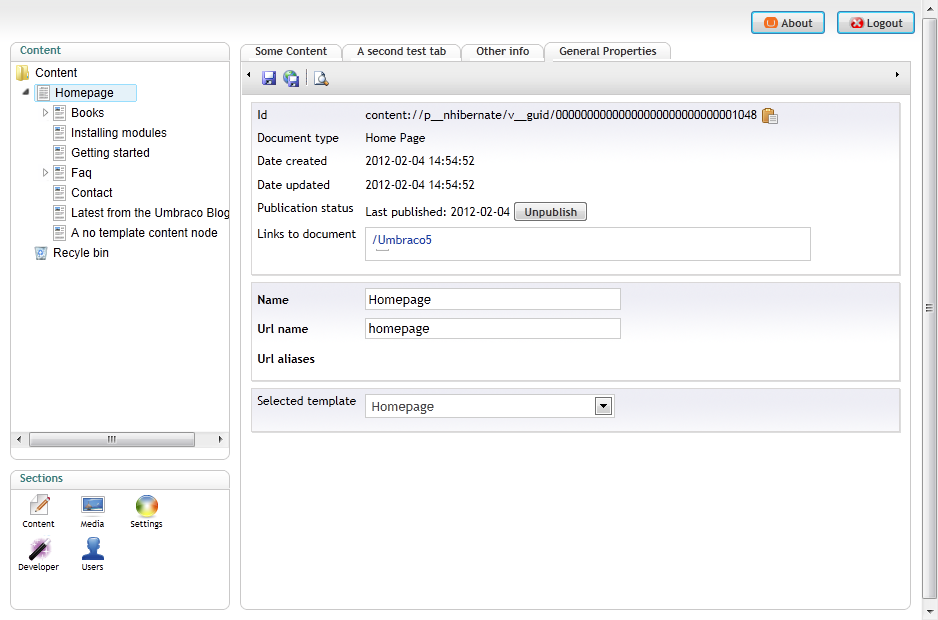
Task: Open the Developer section
Action: [x=39, y=554]
